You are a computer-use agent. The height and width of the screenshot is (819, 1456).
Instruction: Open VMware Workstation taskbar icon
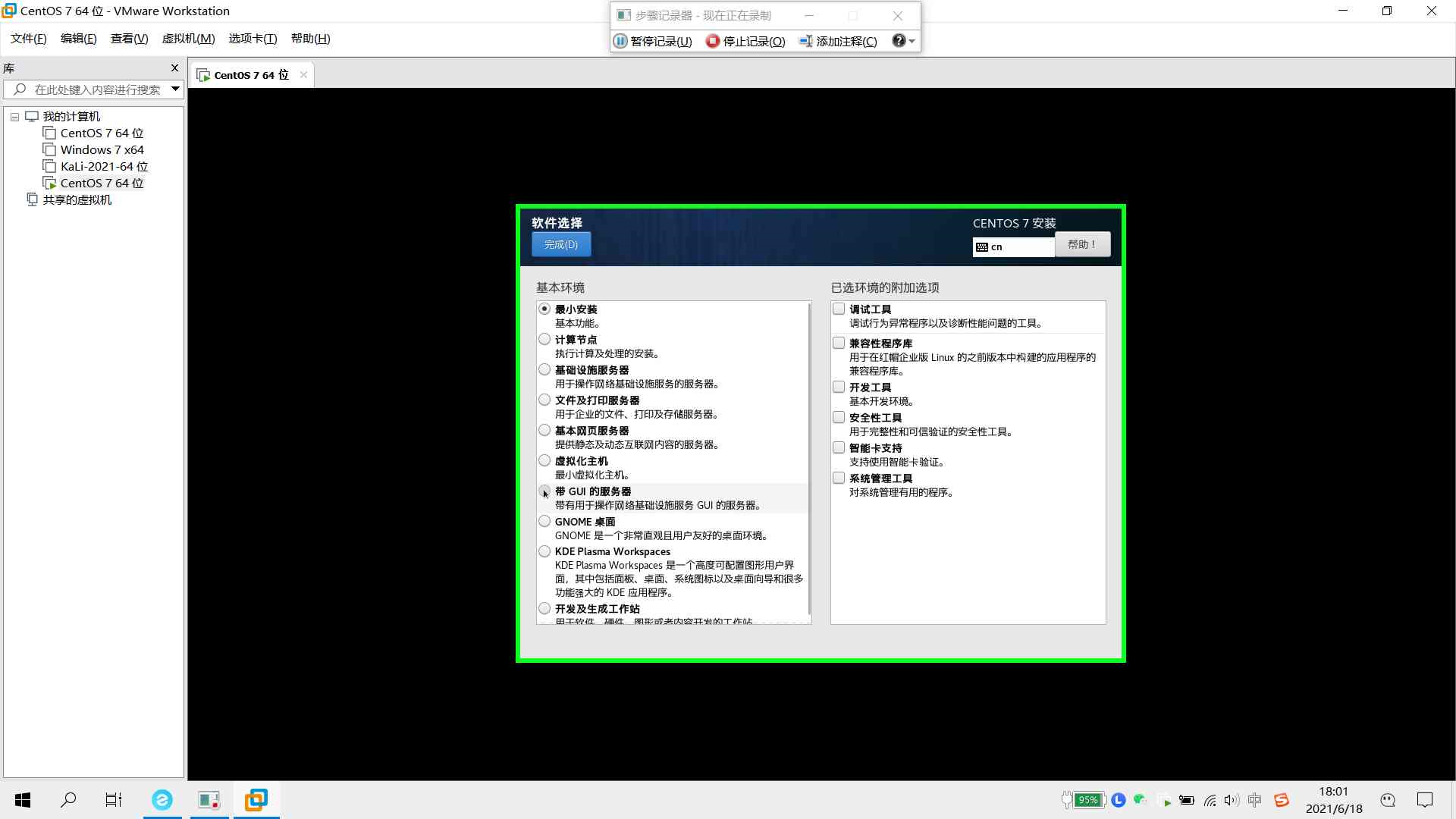click(256, 800)
